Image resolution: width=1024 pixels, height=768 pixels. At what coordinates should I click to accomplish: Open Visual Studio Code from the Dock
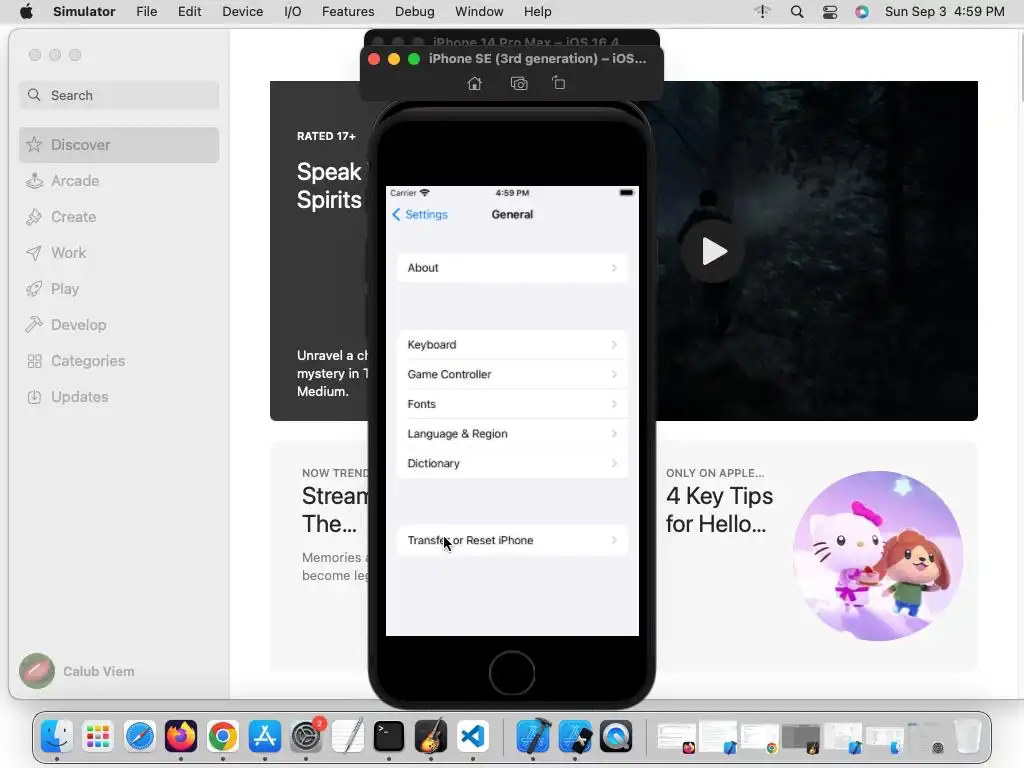pos(473,737)
